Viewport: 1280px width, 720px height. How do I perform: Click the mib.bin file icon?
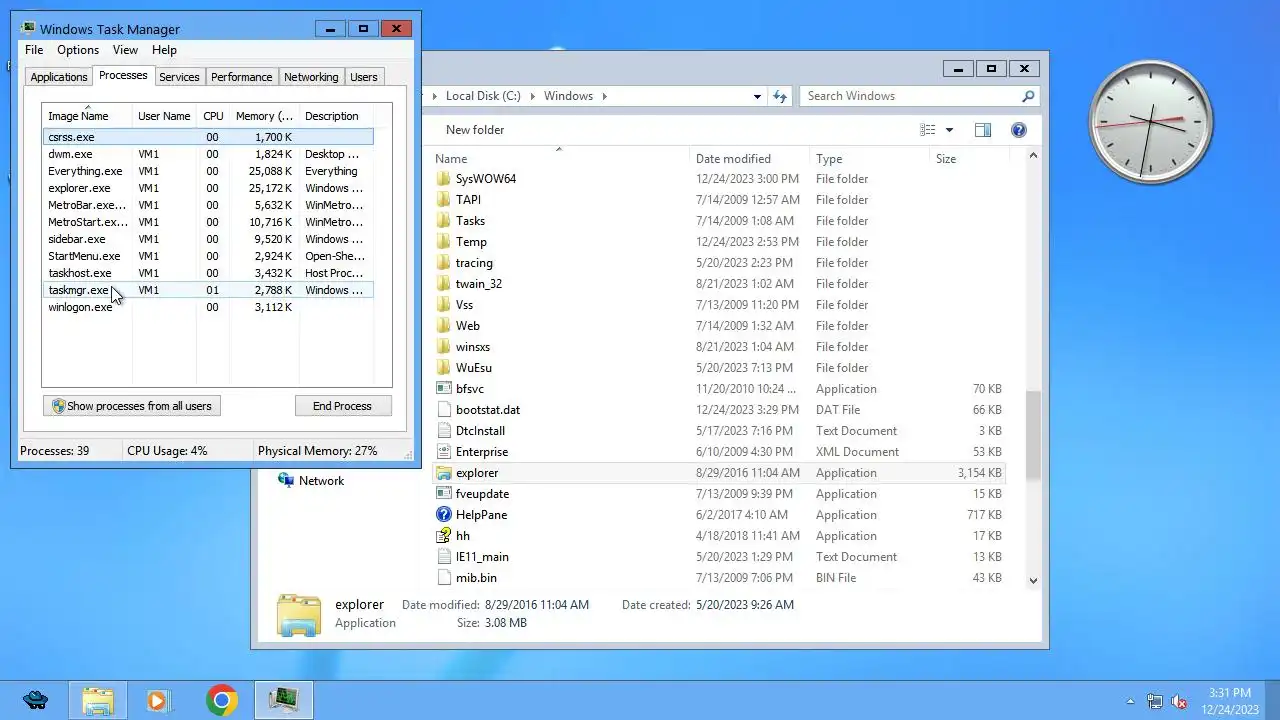445,578
